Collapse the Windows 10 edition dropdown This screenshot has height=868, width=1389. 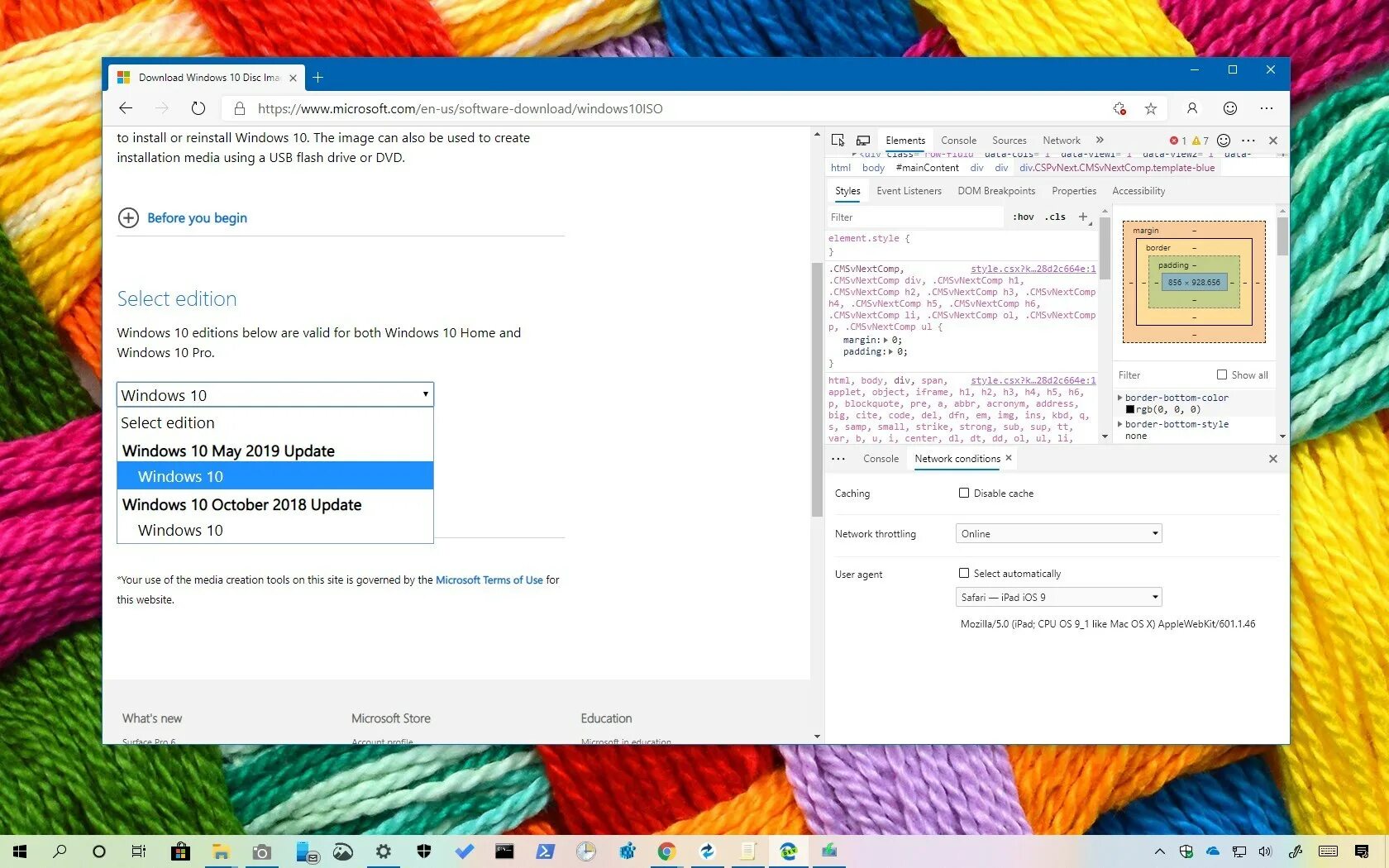pos(275,395)
